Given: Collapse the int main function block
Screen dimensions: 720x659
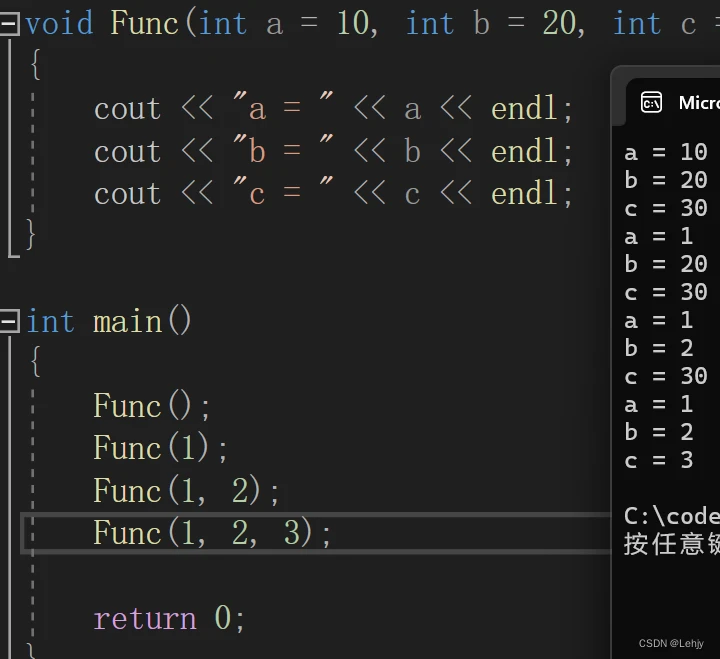Looking at the screenshot, I should (9, 321).
